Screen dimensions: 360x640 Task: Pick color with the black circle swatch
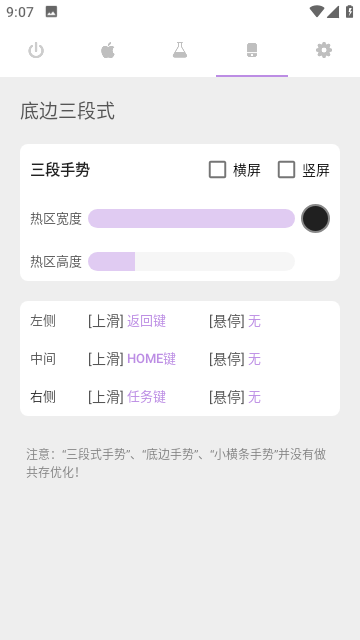[315, 219]
